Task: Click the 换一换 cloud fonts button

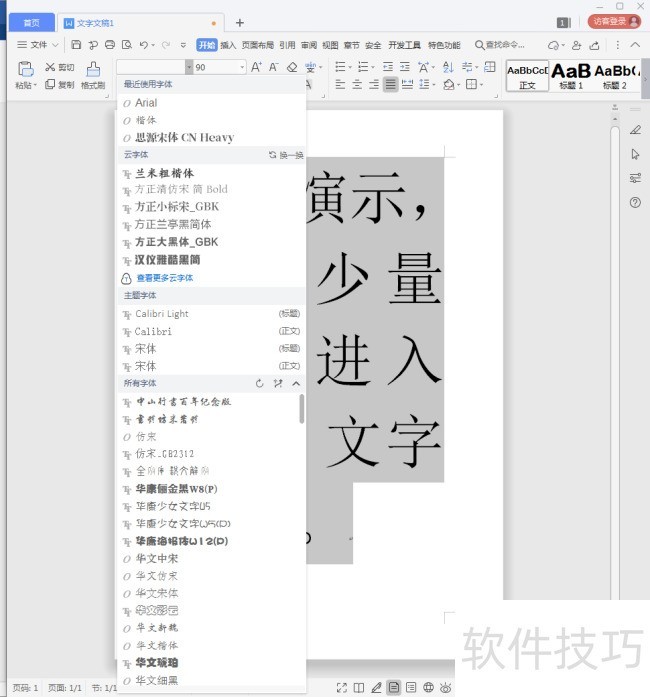Action: [286, 155]
